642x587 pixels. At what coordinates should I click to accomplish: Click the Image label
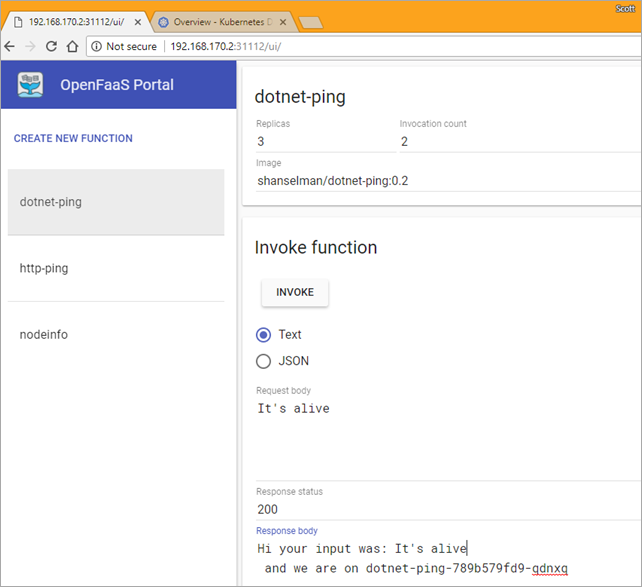coord(269,163)
